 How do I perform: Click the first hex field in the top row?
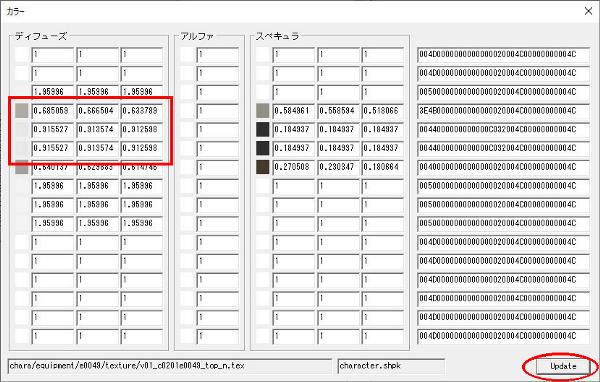coord(503,55)
